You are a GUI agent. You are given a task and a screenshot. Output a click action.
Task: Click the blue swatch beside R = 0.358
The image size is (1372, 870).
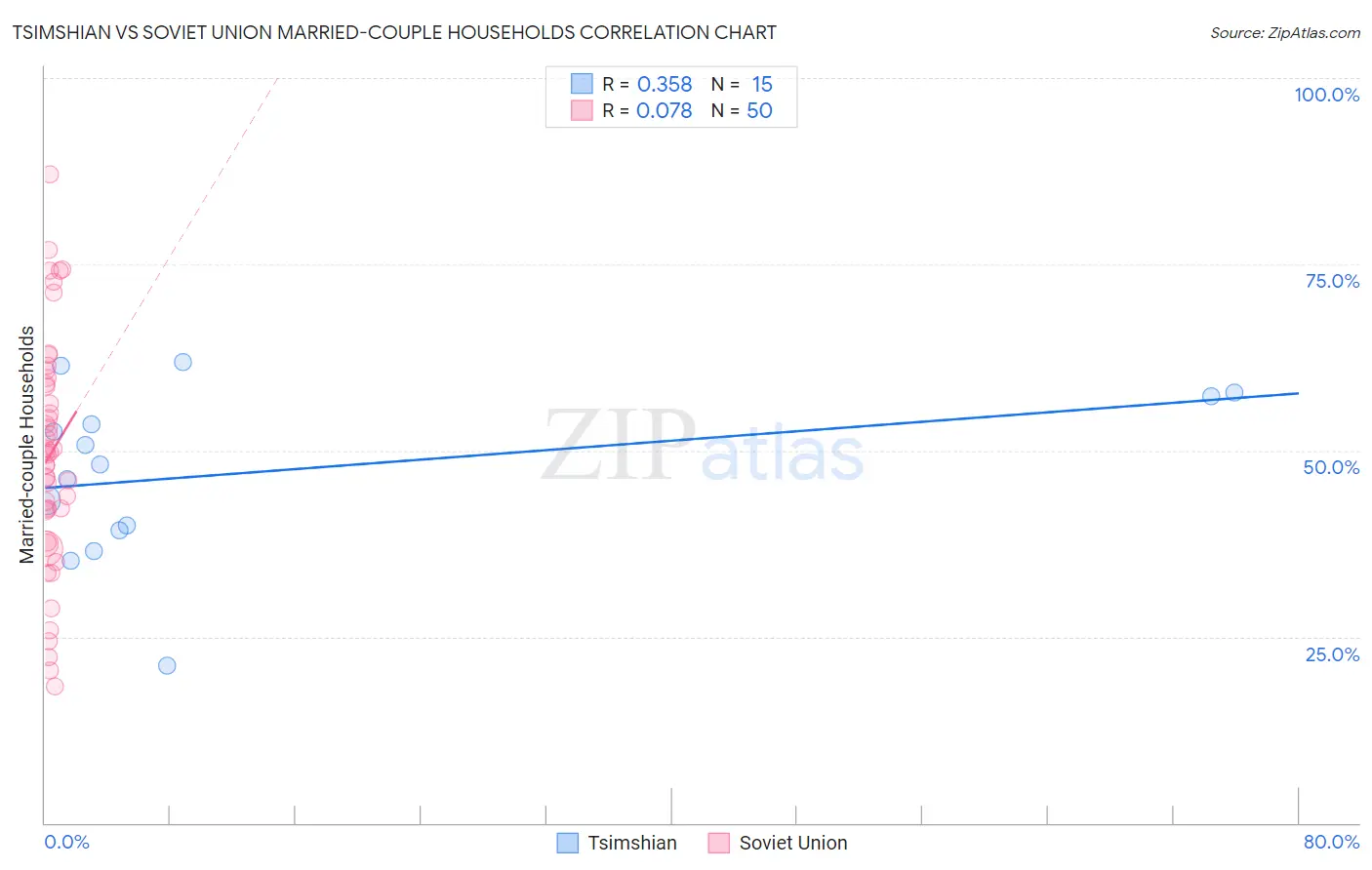pos(582,84)
